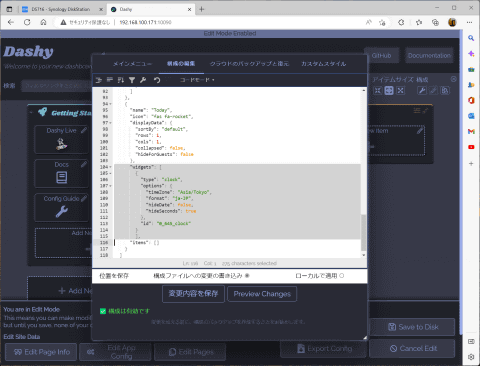The image size is (480, 366).
Task: Open the Config Guide tile
Action: coord(62,208)
